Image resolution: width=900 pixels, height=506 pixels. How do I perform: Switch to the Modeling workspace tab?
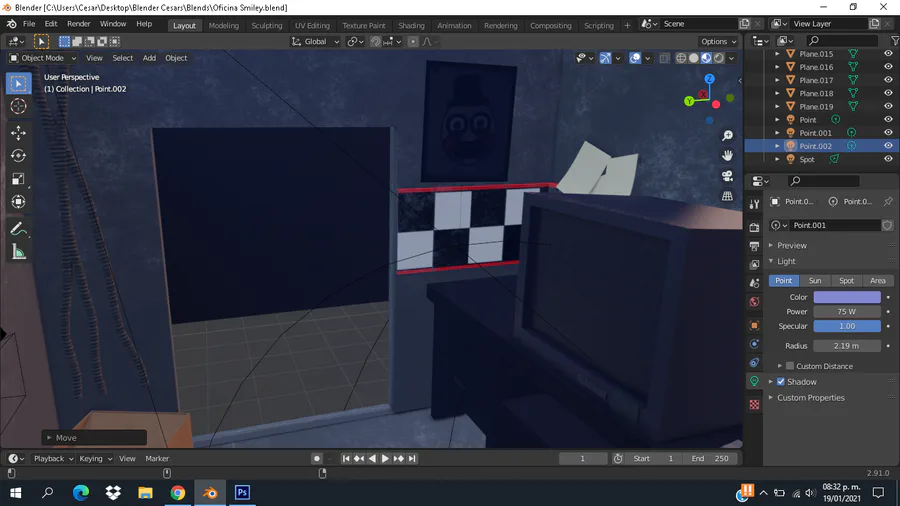pyautogui.click(x=223, y=25)
